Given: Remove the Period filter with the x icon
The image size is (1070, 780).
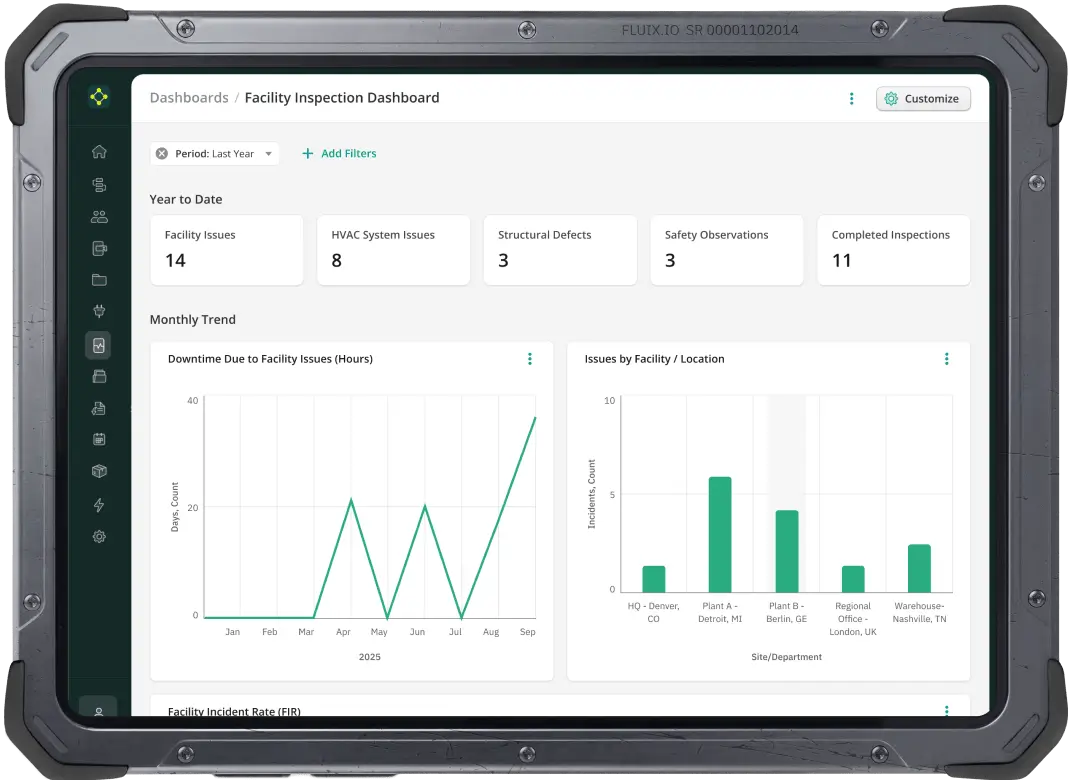Looking at the screenshot, I should 162,154.
